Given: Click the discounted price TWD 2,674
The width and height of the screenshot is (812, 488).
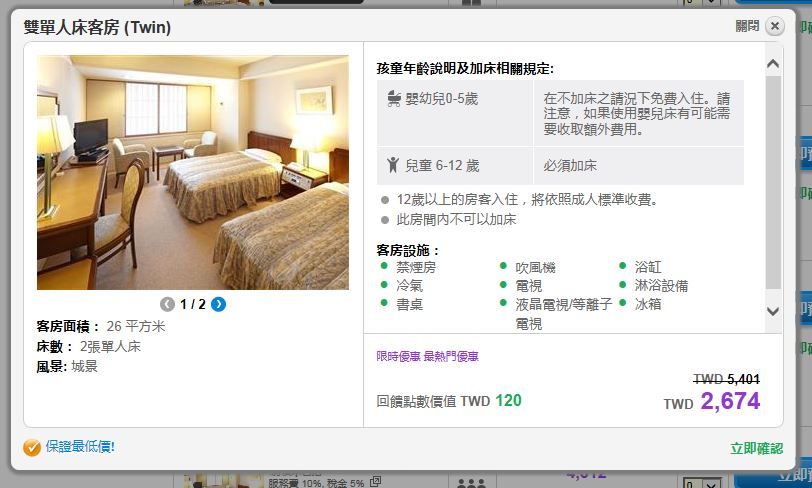Looking at the screenshot, I should [712, 401].
